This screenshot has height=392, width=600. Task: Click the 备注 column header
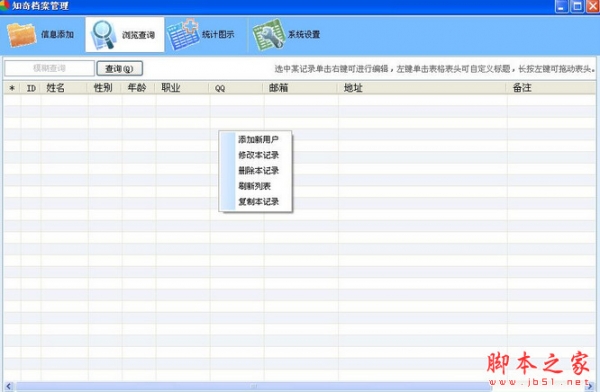tap(551, 88)
